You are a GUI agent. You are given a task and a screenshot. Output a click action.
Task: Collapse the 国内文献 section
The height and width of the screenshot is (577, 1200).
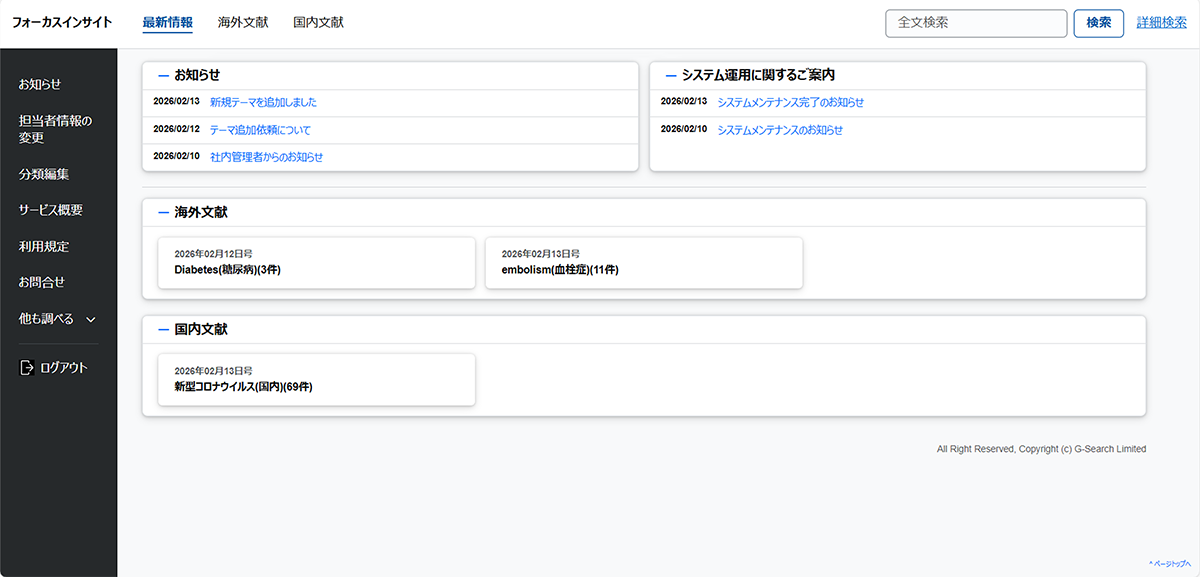tap(164, 329)
